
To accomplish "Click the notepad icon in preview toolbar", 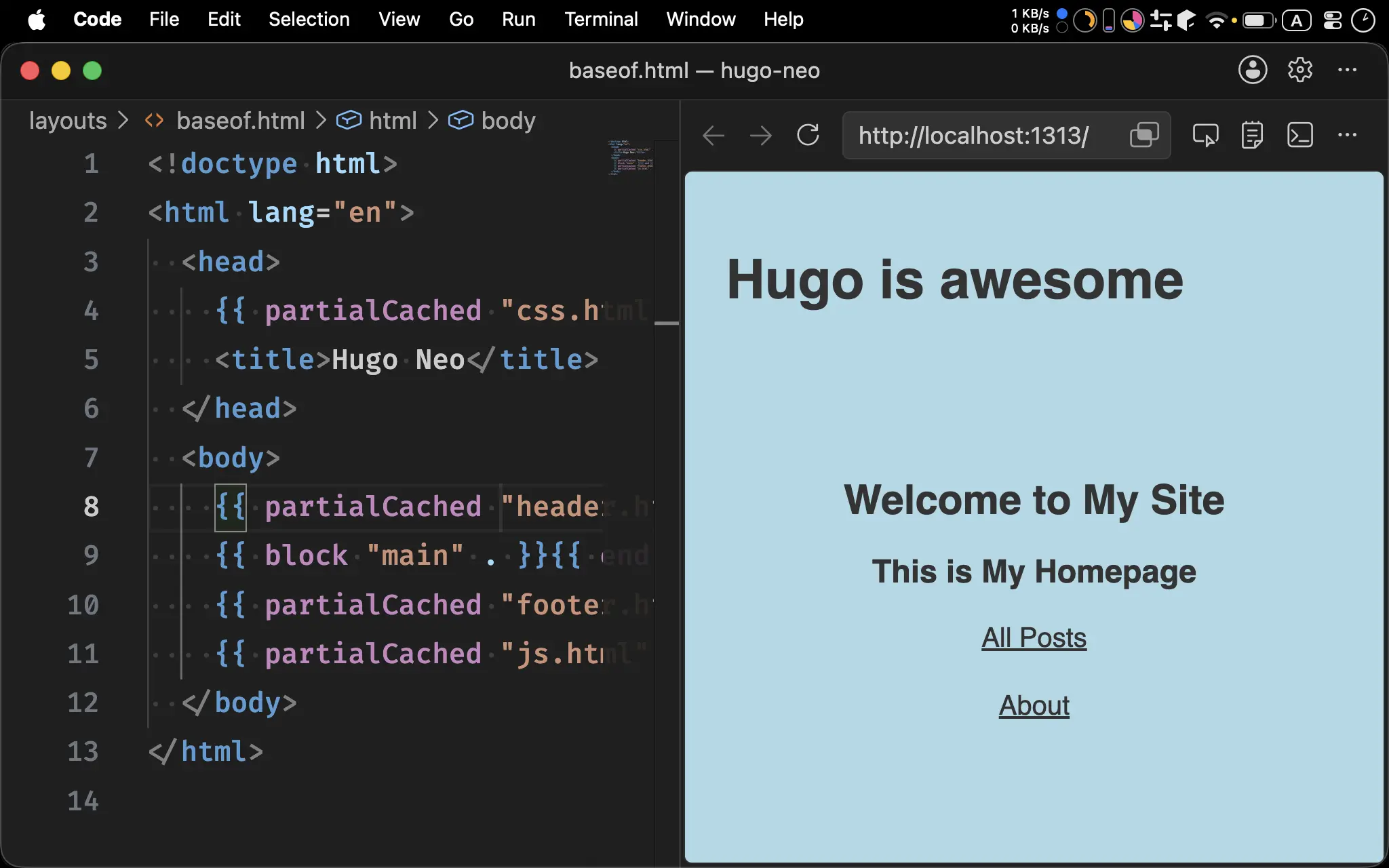I will coord(1252,135).
